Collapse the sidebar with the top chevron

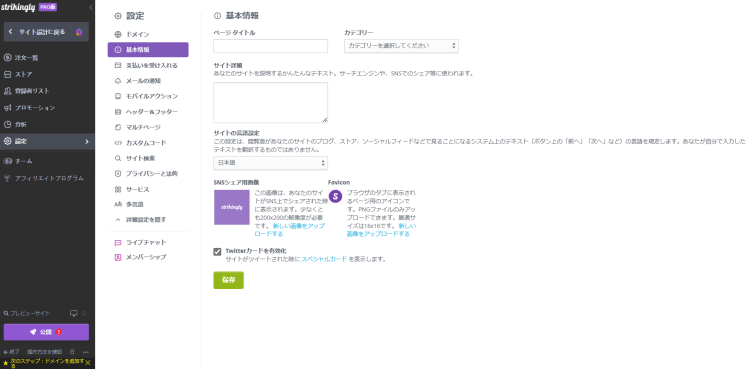click(x=91, y=7)
